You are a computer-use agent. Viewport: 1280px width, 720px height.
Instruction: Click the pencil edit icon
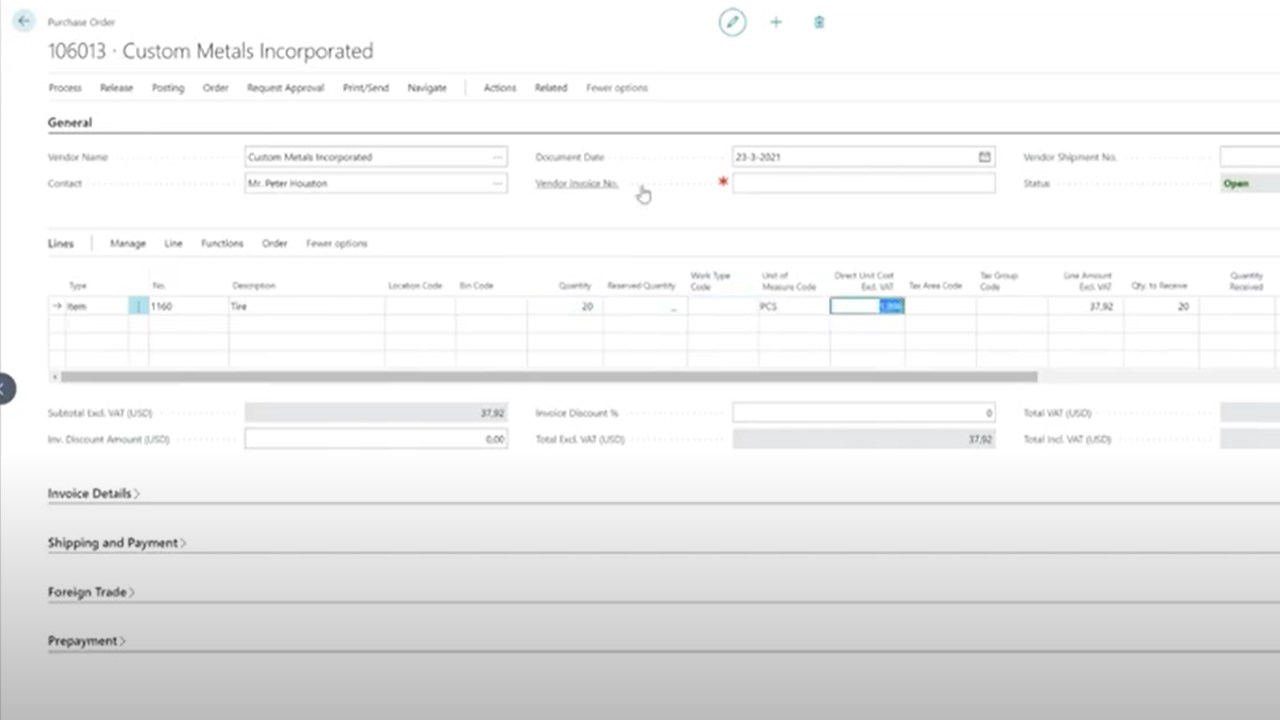732,22
